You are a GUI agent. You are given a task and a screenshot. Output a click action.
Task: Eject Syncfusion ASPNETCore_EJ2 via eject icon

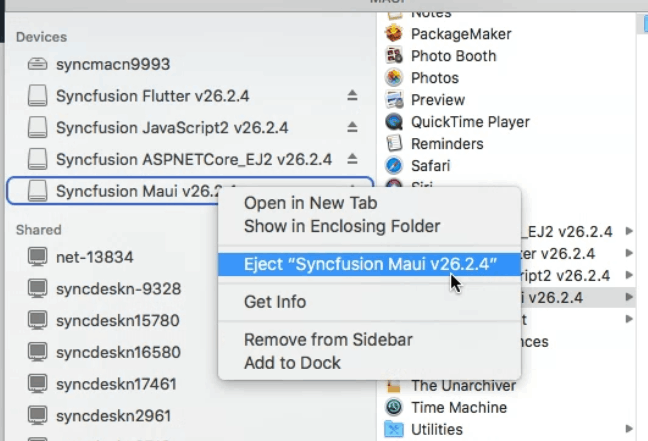[352, 159]
